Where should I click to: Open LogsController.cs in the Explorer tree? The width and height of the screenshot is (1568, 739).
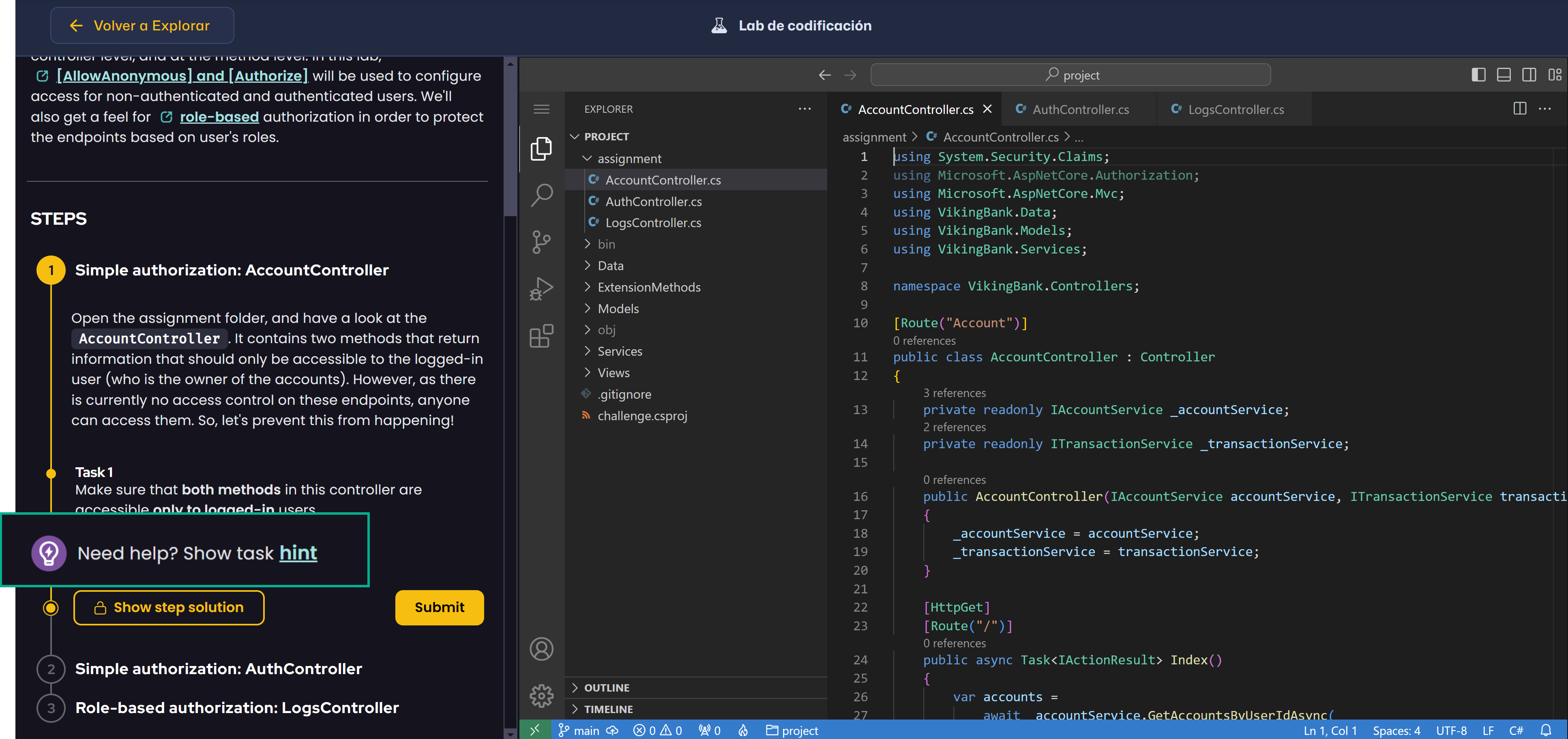click(x=696, y=223)
